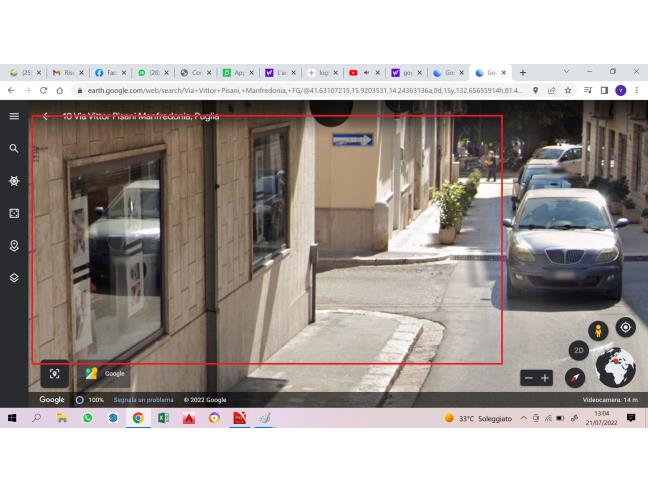Click the battery icon in system tray
Viewport: 648px width, 492px height.
[x=560, y=418]
